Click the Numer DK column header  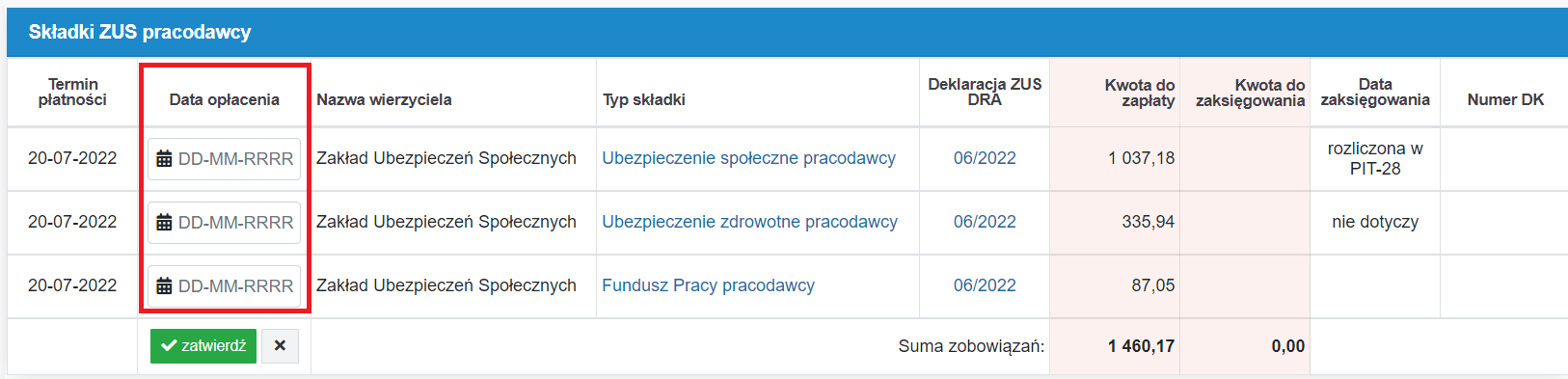1505,99
